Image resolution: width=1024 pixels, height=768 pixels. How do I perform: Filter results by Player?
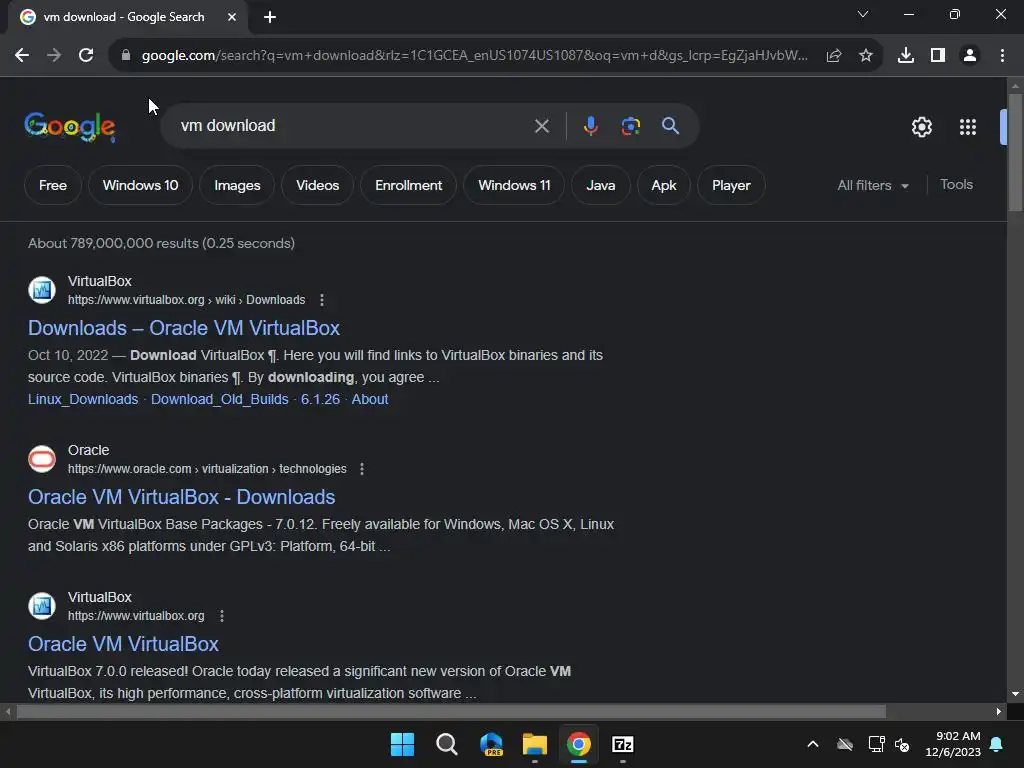tap(731, 185)
